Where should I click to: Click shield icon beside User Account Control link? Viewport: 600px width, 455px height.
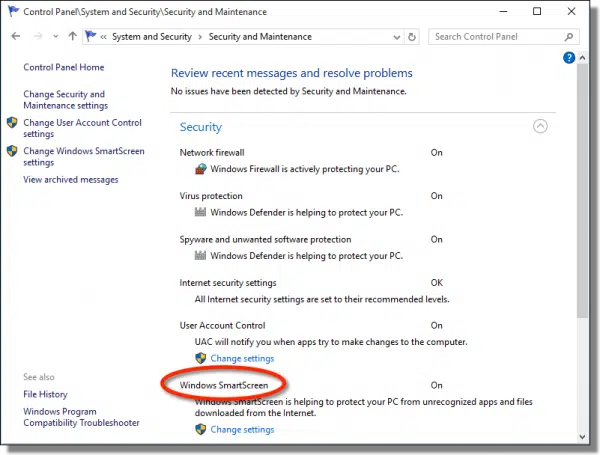tap(12, 122)
